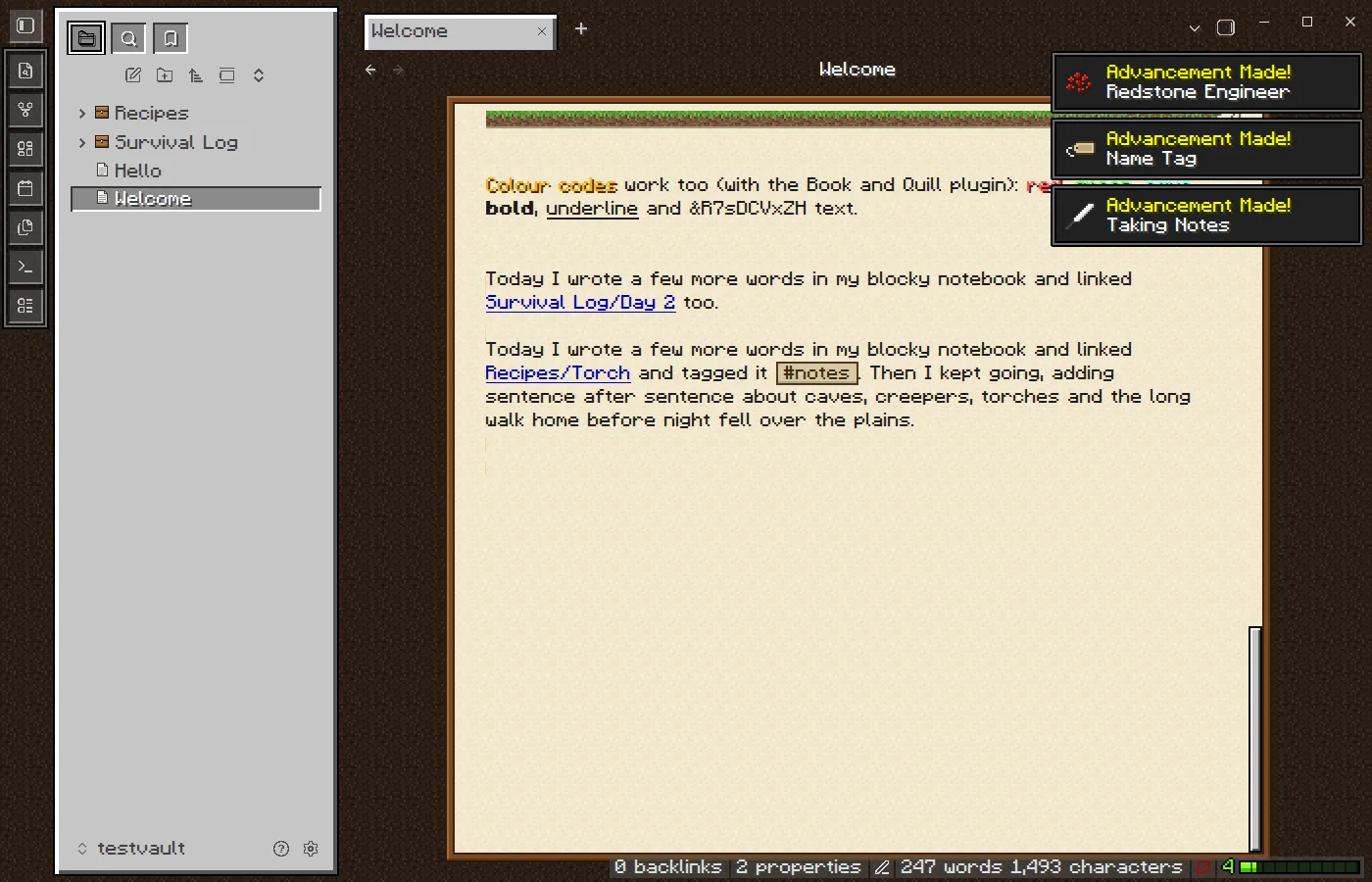Click the green XP level bar

pyautogui.click(x=1299, y=867)
